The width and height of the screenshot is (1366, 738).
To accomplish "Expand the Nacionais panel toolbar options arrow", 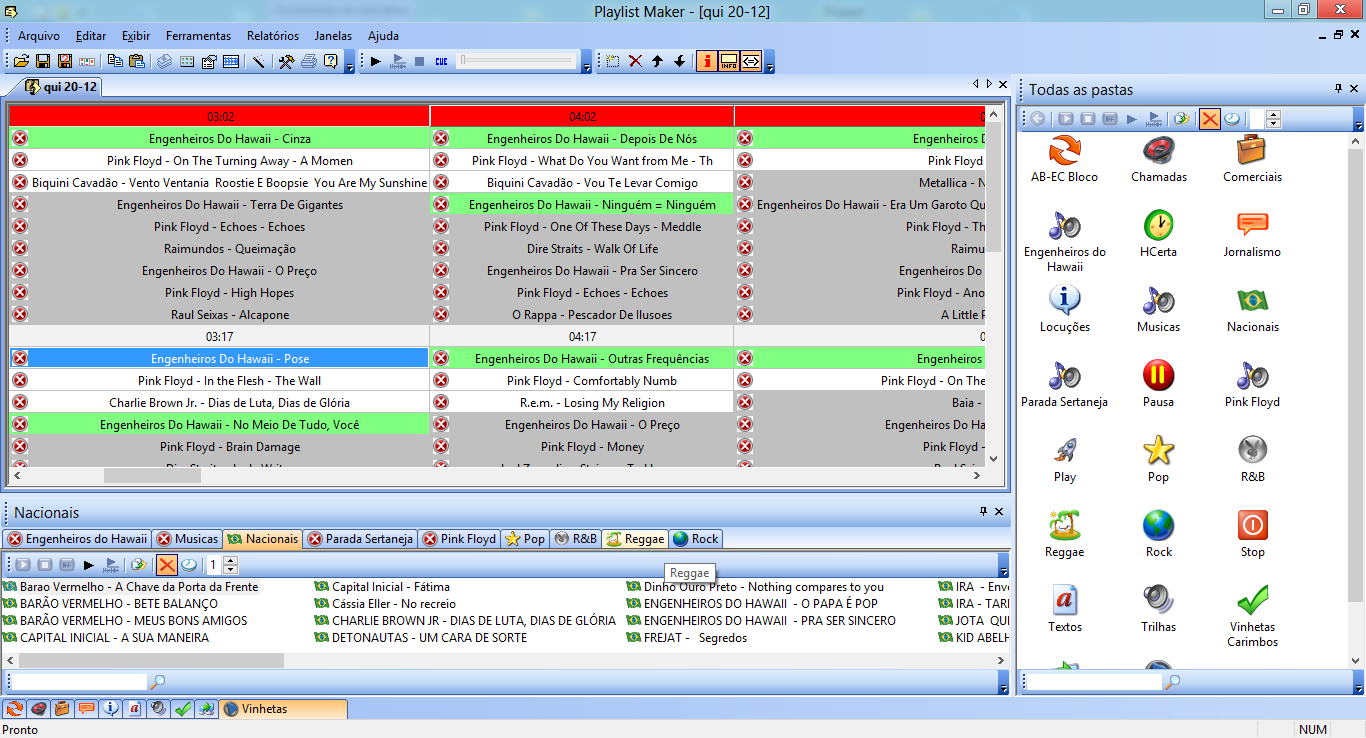I will 1003,567.
